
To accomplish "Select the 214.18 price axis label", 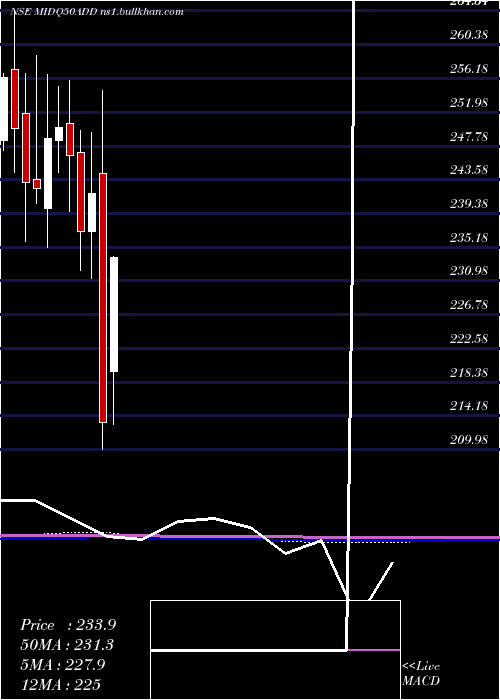I will click(469, 406).
